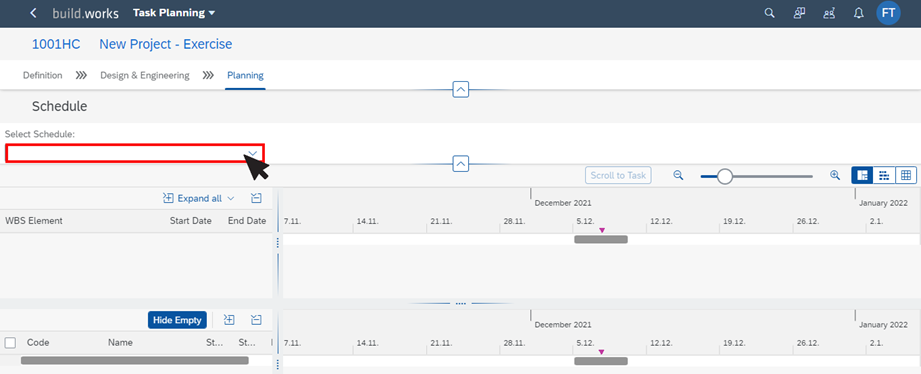The width and height of the screenshot is (921, 374).
Task: Switch to Design & Engineering tab
Action: tap(144, 75)
